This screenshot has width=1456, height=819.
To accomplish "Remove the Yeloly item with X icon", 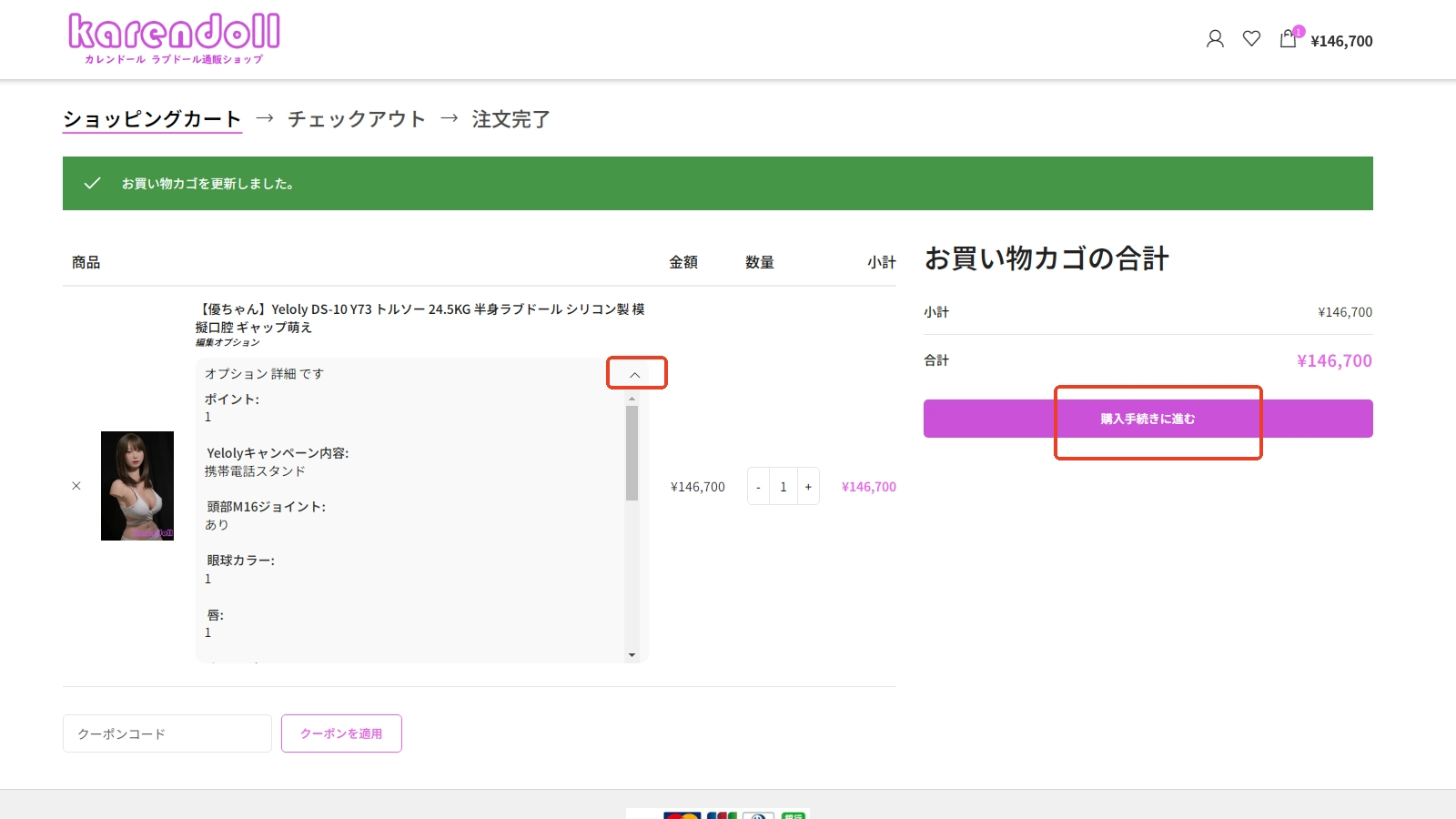I will (x=76, y=486).
